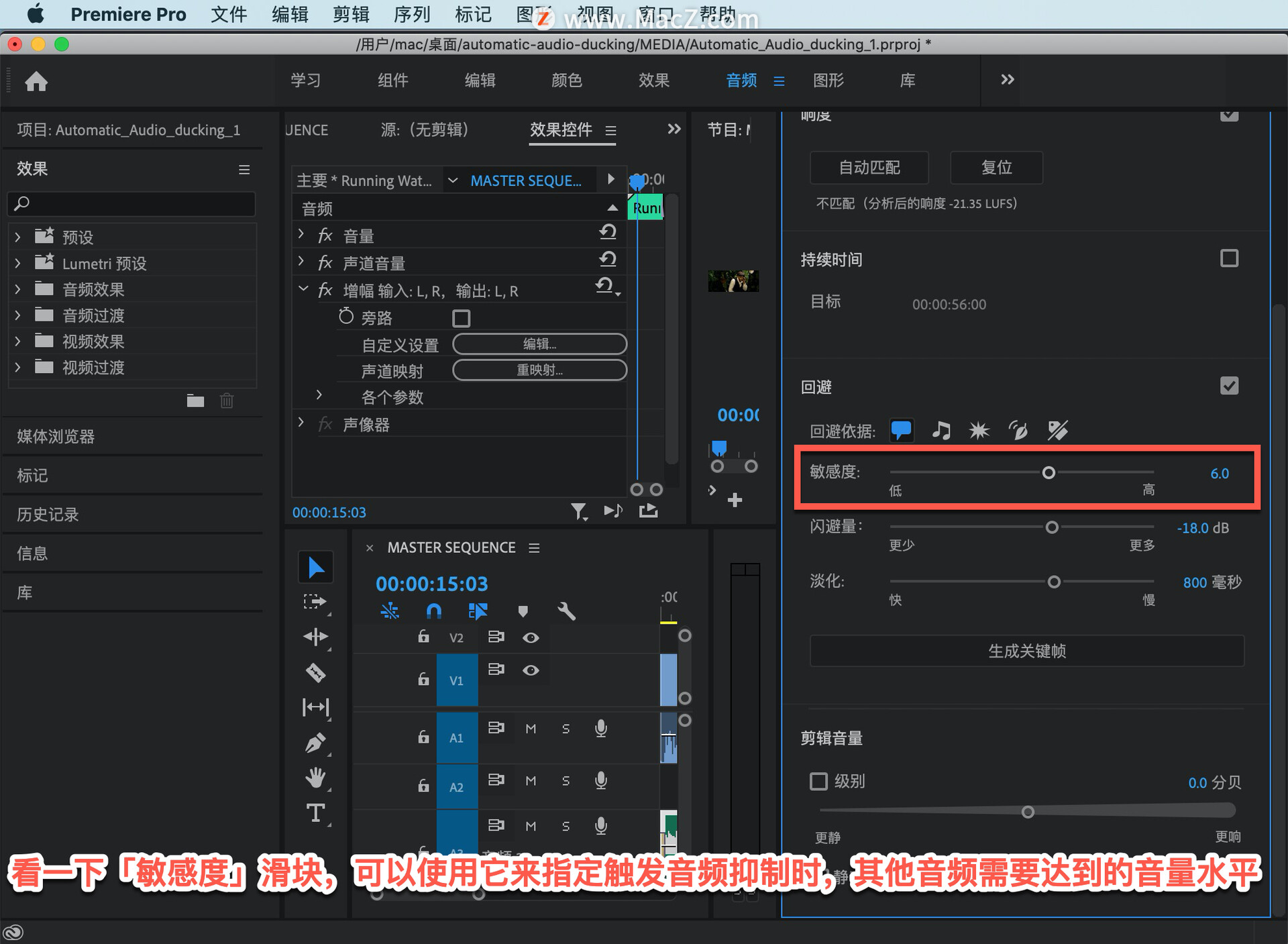Viewport: 1288px width, 944px height.
Task: Click filter properties funnel icon
Action: 578,512
